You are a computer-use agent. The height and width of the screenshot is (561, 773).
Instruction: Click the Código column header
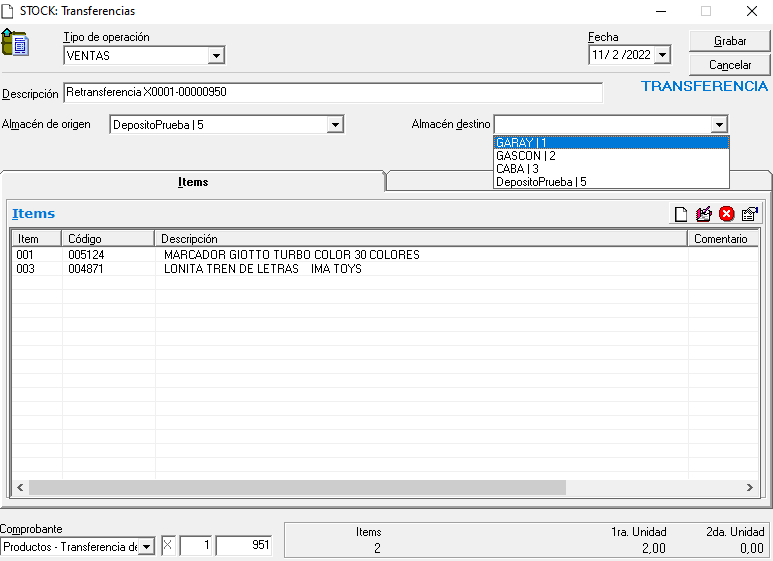point(85,239)
